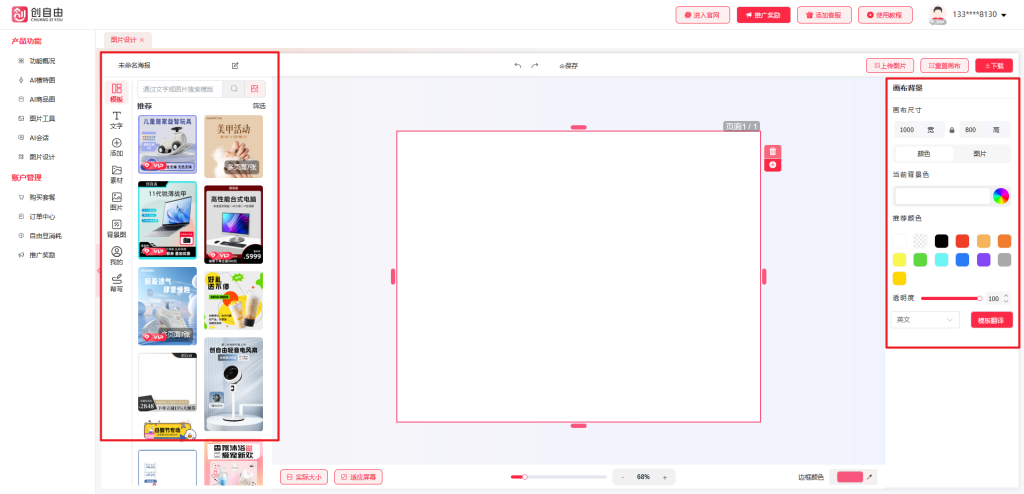Click the 模板翻译 (Translate template) button
The image size is (1024, 494).
click(x=991, y=320)
